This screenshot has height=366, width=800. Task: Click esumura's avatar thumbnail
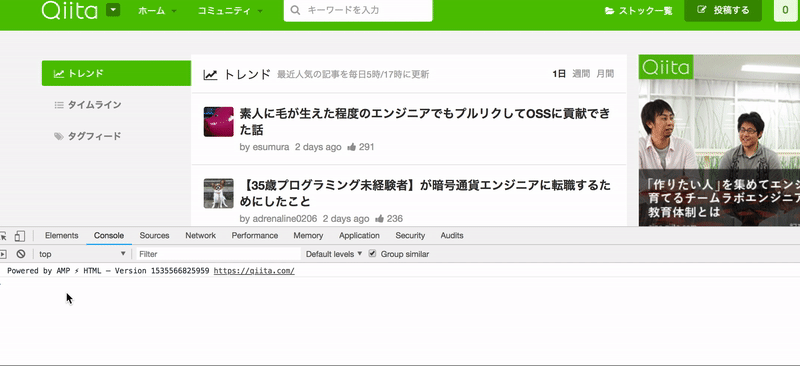coord(218,121)
